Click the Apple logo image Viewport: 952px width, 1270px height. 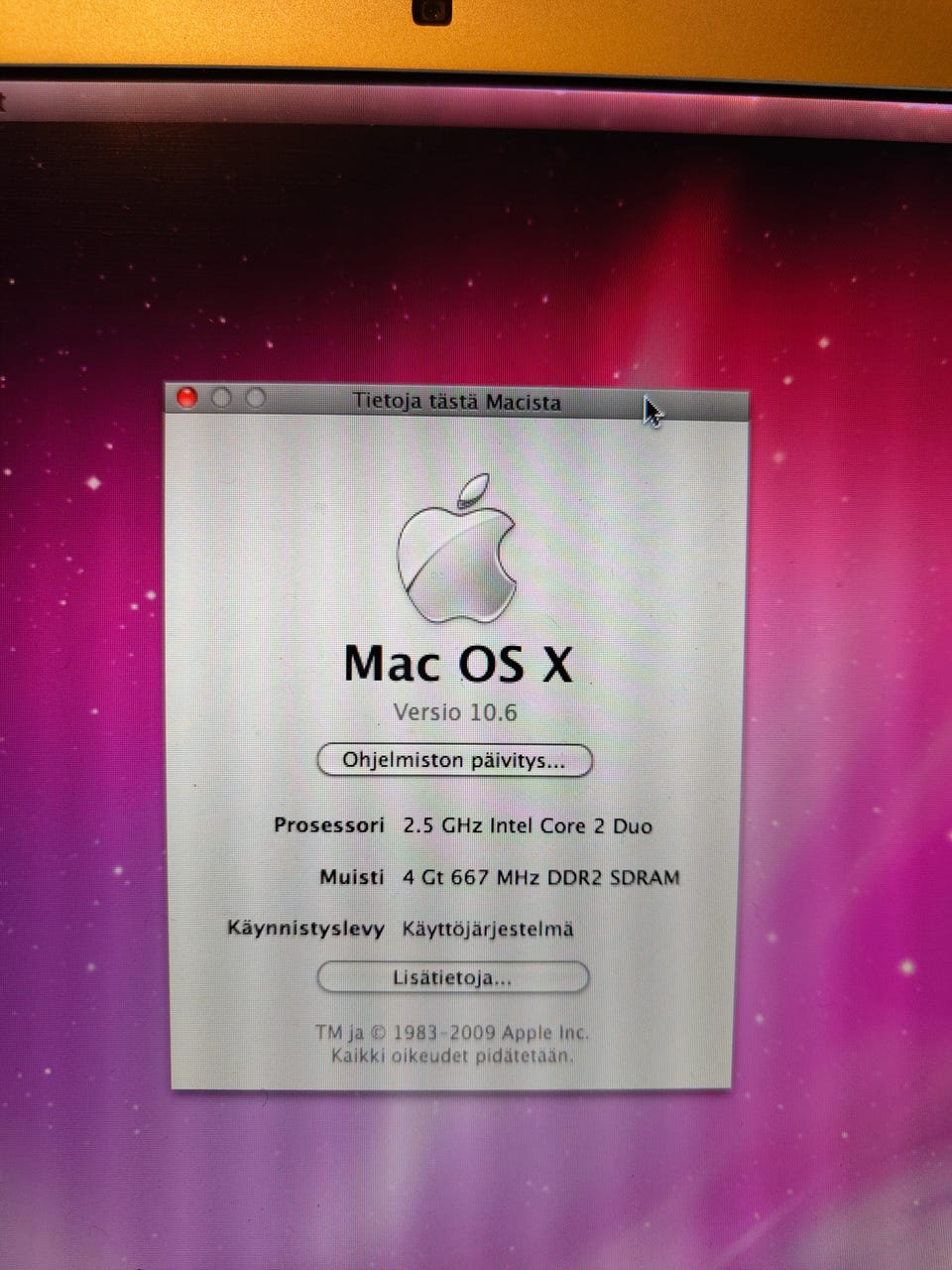(x=457, y=548)
